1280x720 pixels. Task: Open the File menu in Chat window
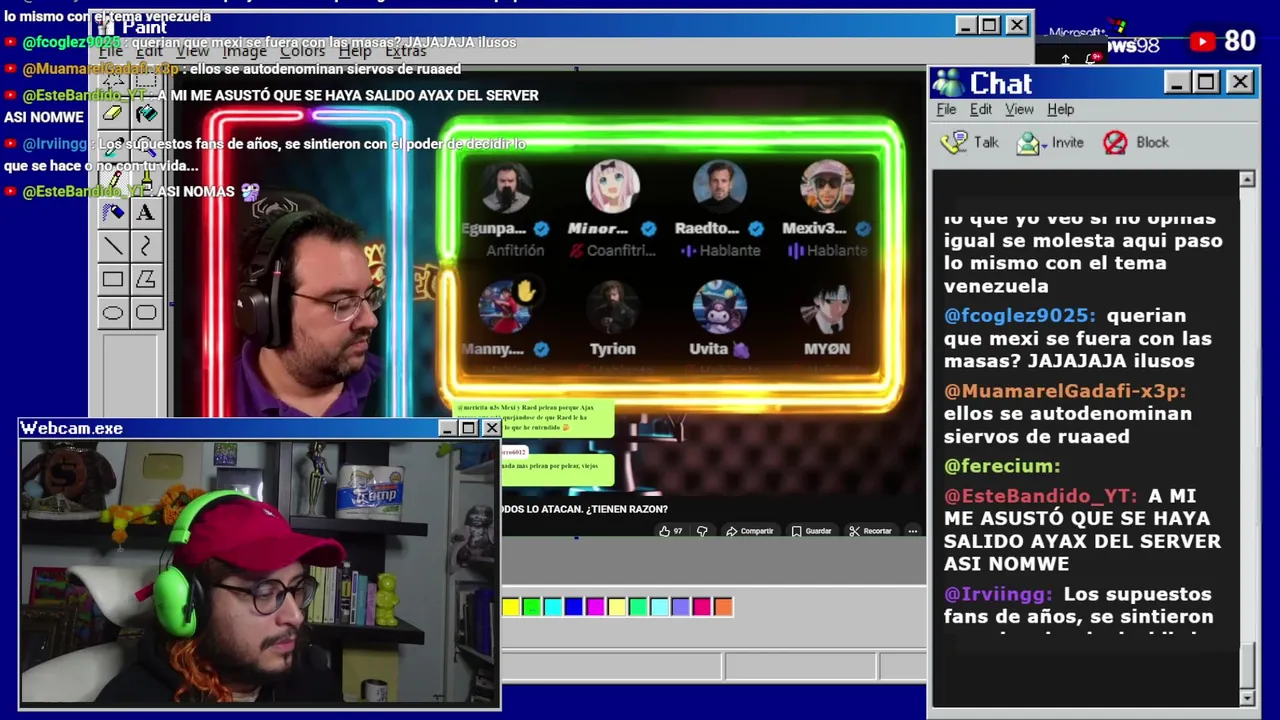tap(946, 109)
